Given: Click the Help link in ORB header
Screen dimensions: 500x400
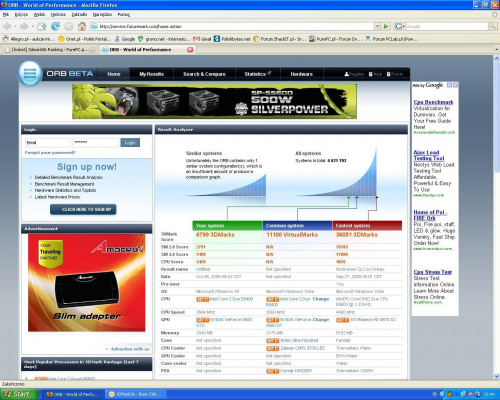Looking at the screenshot, I should [x=375, y=74].
